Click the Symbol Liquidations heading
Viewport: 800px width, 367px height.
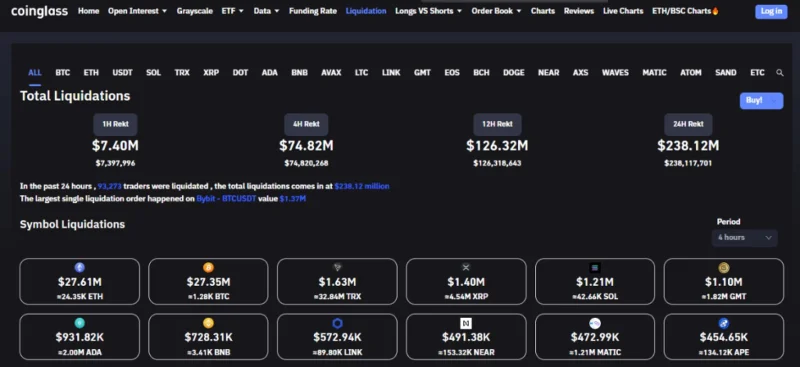pos(72,224)
